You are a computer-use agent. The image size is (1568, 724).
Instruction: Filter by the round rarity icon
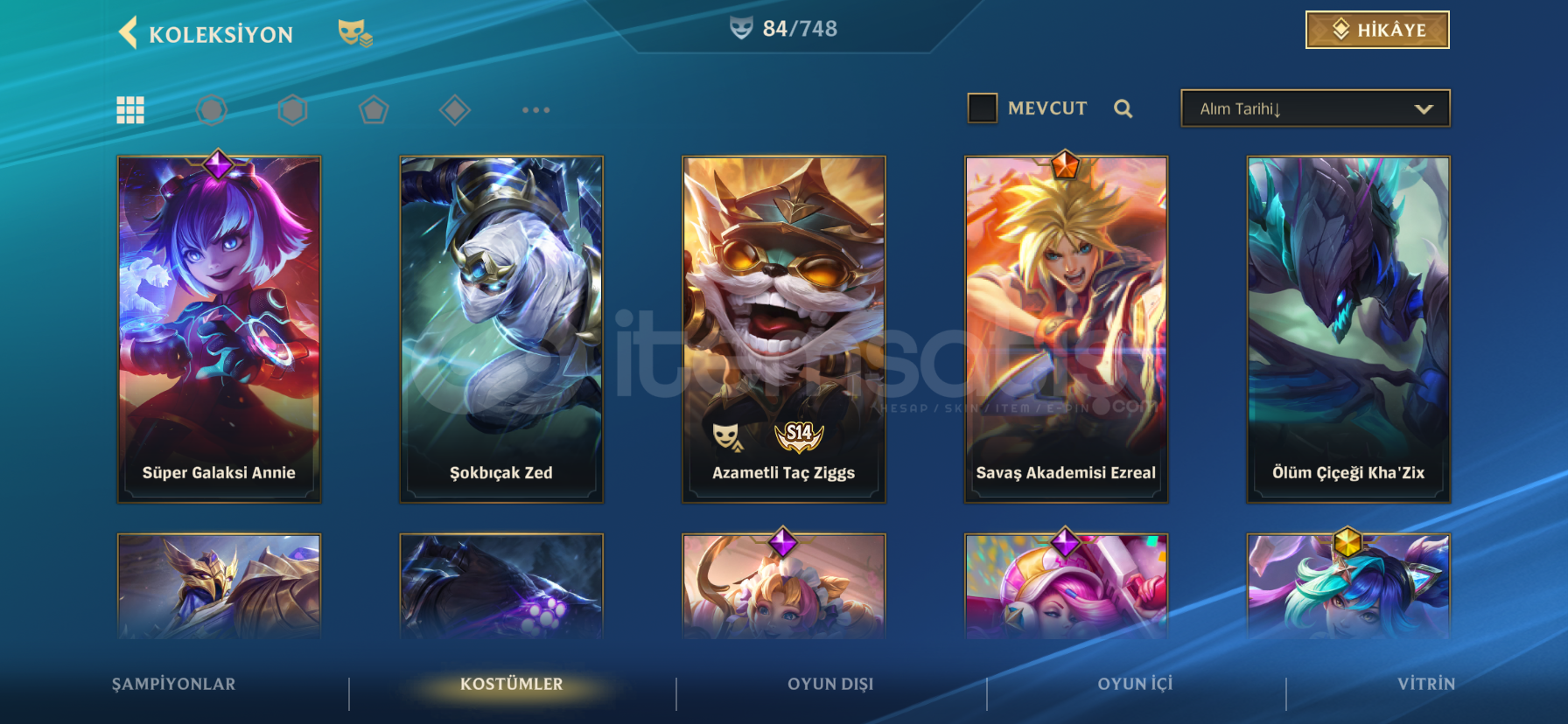pos(212,110)
